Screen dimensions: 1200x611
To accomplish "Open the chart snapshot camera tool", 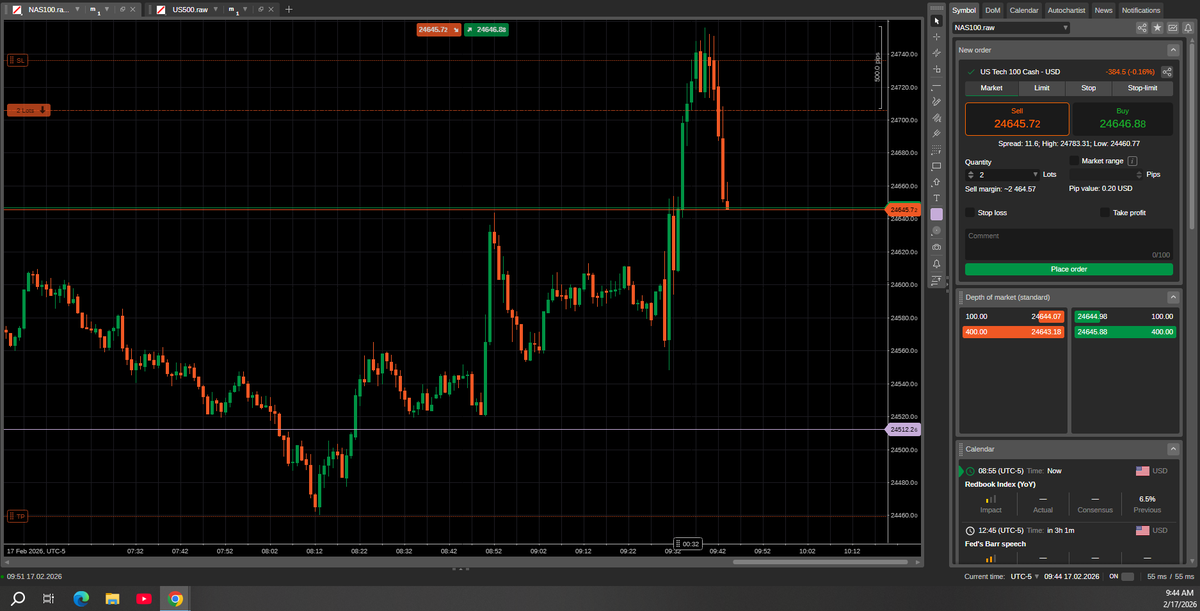I will click(936, 246).
